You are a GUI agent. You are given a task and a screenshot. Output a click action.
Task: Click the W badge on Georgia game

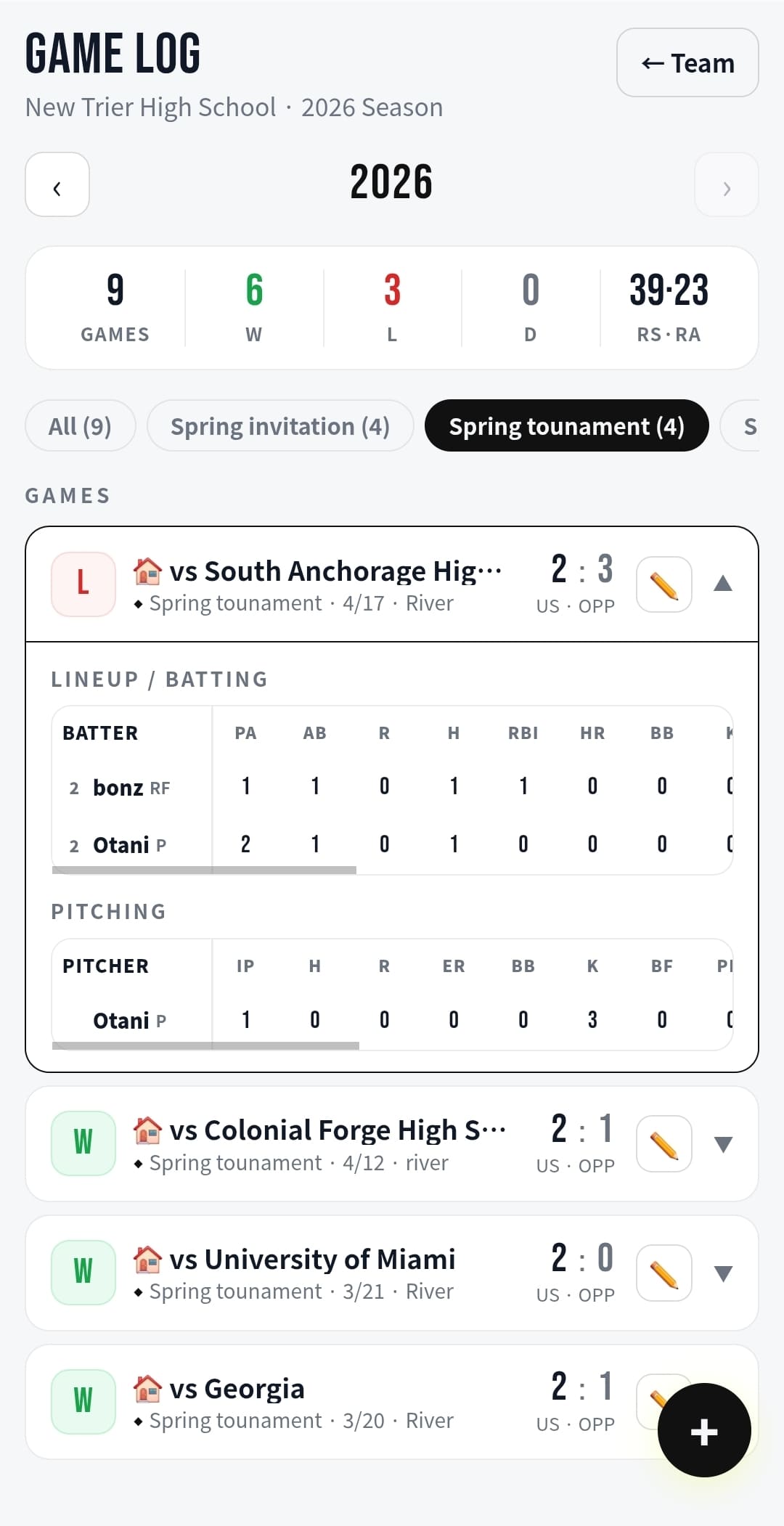tap(83, 1401)
